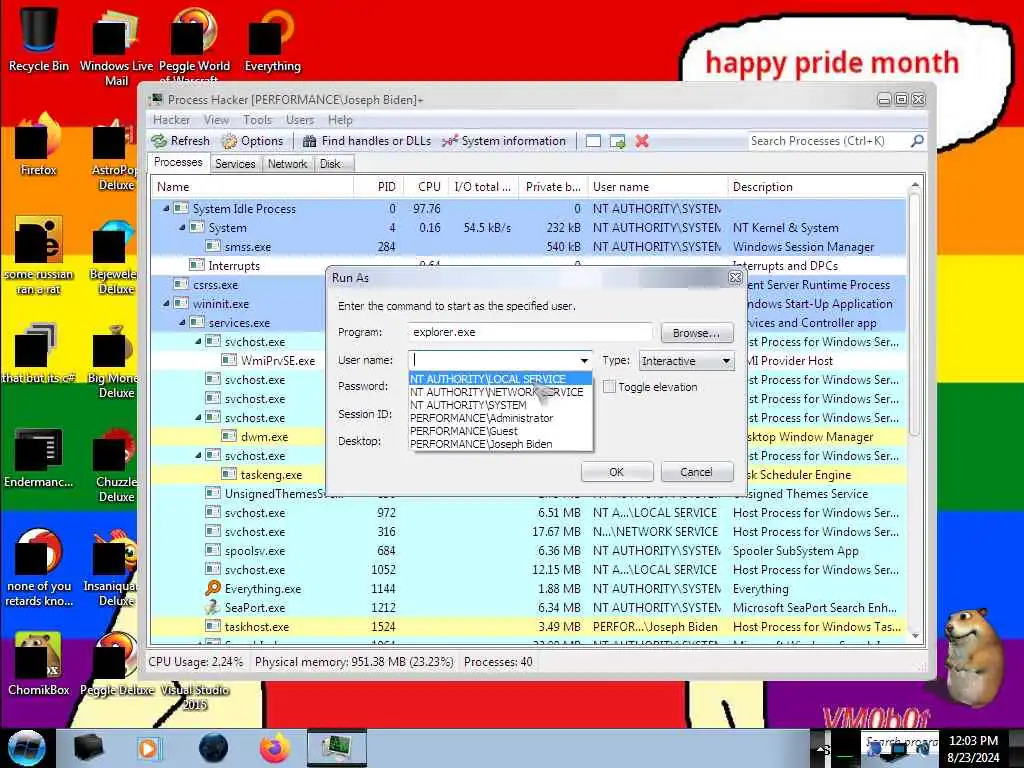Viewport: 1024px width, 768px height.
Task: Close the Run As dialog
Action: (735, 278)
